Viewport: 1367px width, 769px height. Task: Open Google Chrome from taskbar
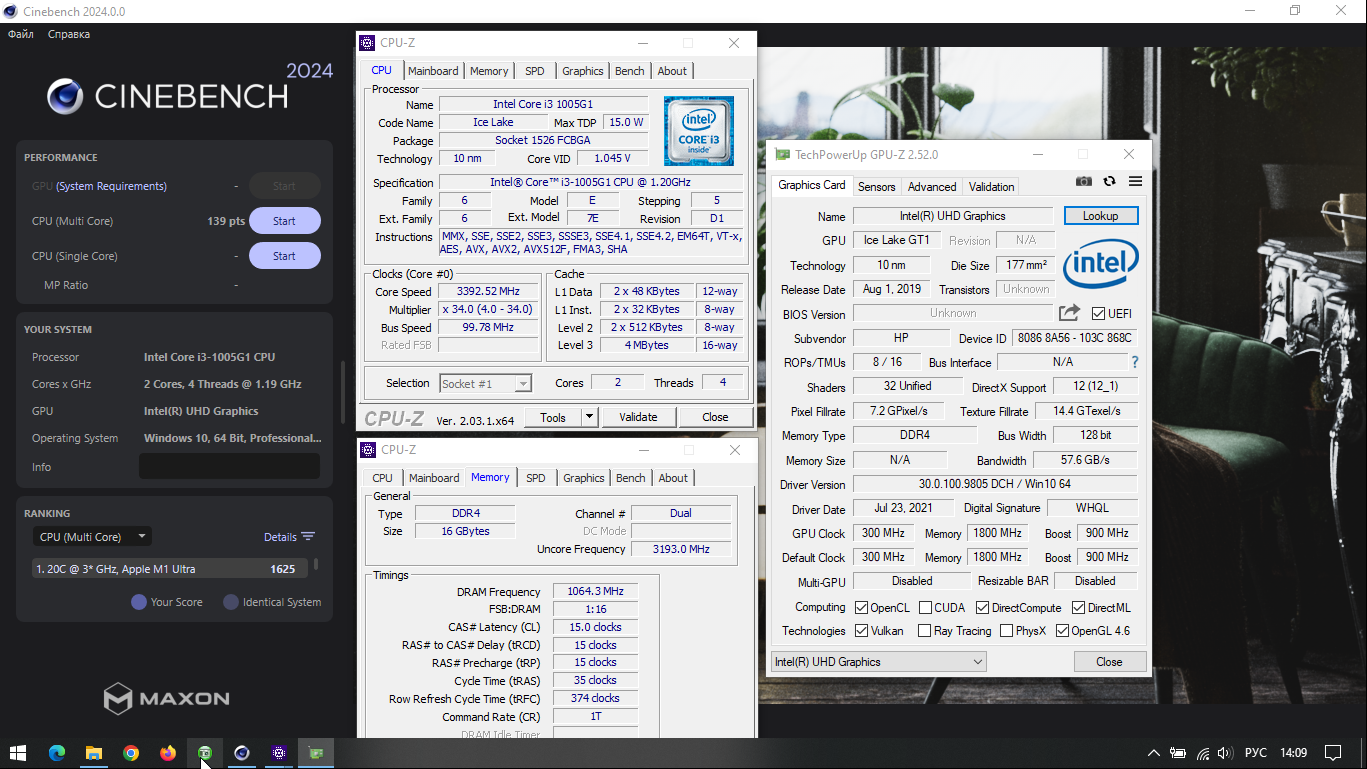tap(131, 753)
